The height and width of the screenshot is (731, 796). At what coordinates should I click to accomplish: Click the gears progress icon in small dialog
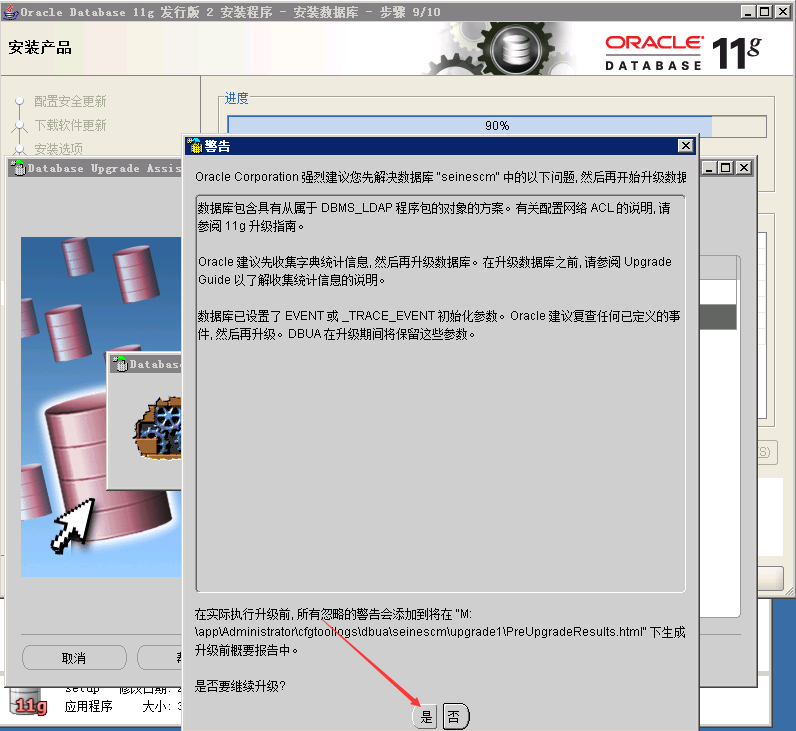pyautogui.click(x=158, y=428)
